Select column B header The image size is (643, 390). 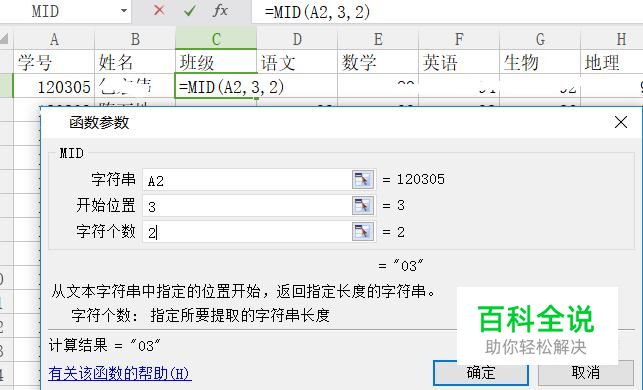click(x=135, y=40)
